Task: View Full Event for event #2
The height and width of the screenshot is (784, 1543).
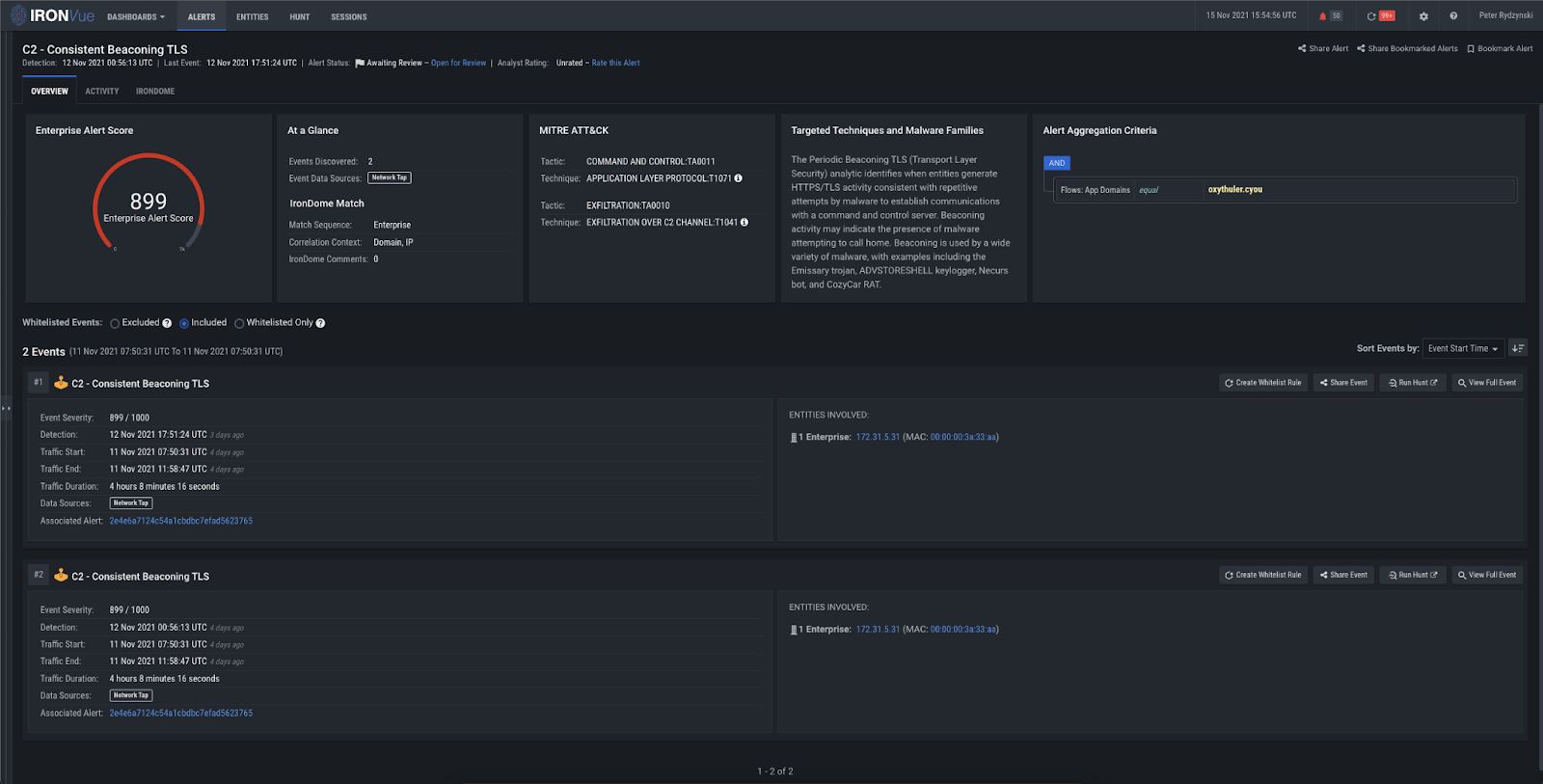Action: pos(1487,575)
